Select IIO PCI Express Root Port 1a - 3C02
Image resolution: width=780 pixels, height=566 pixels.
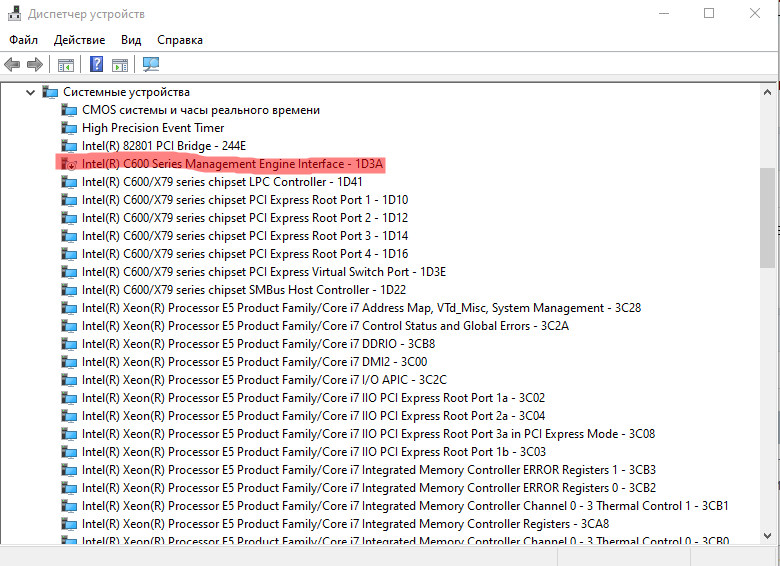click(x=313, y=398)
